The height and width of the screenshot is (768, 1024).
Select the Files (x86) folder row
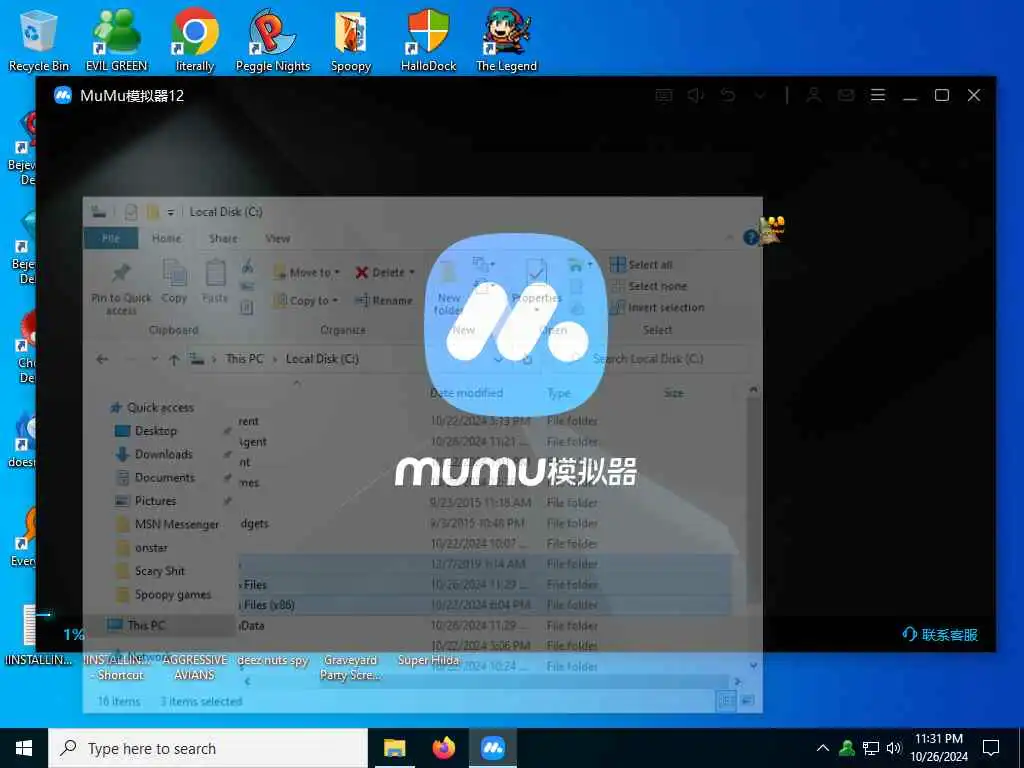pyautogui.click(x=483, y=605)
